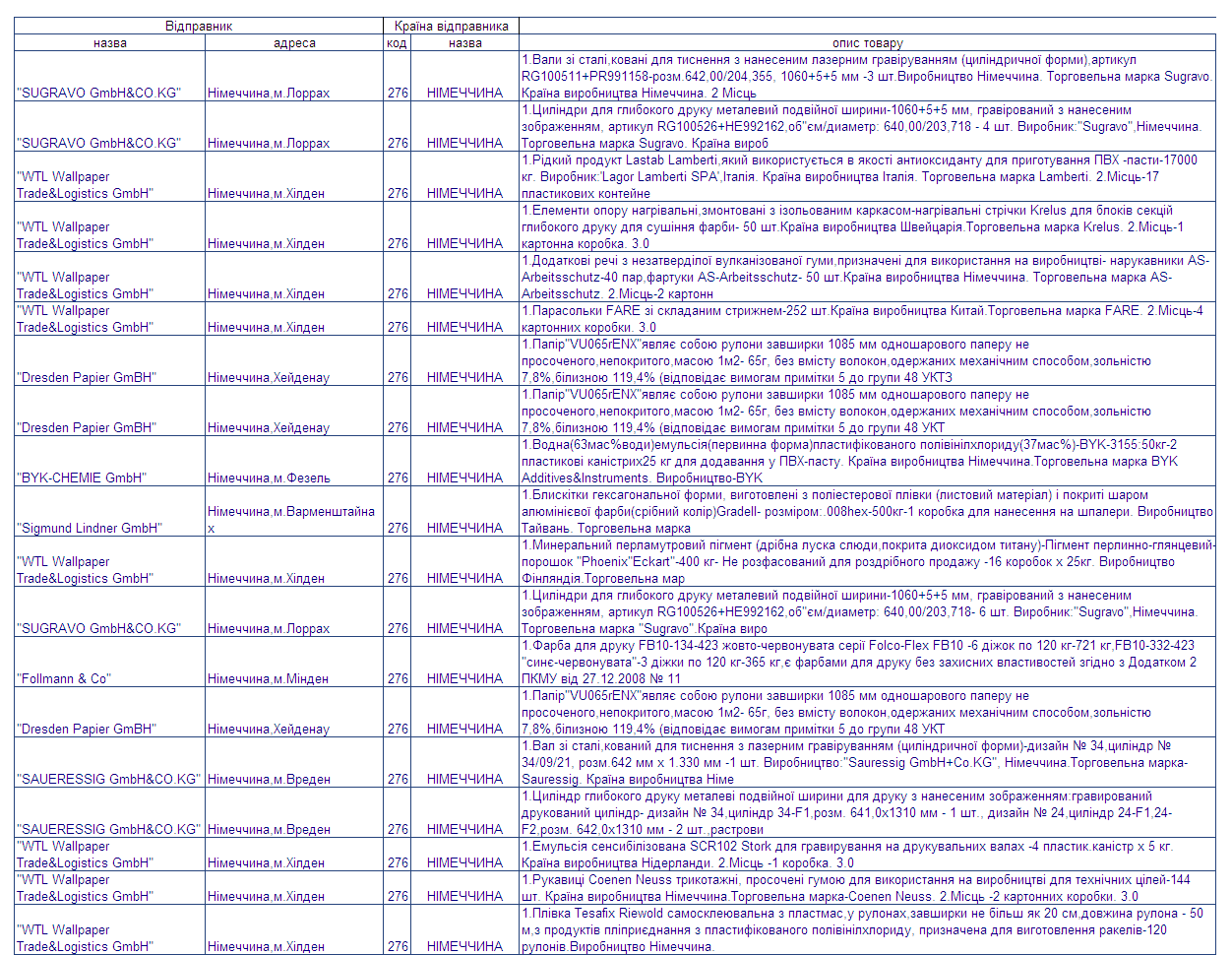Screen dimensions: 1232x955
Task: Select the Відправник header cell
Action: tap(199, 27)
